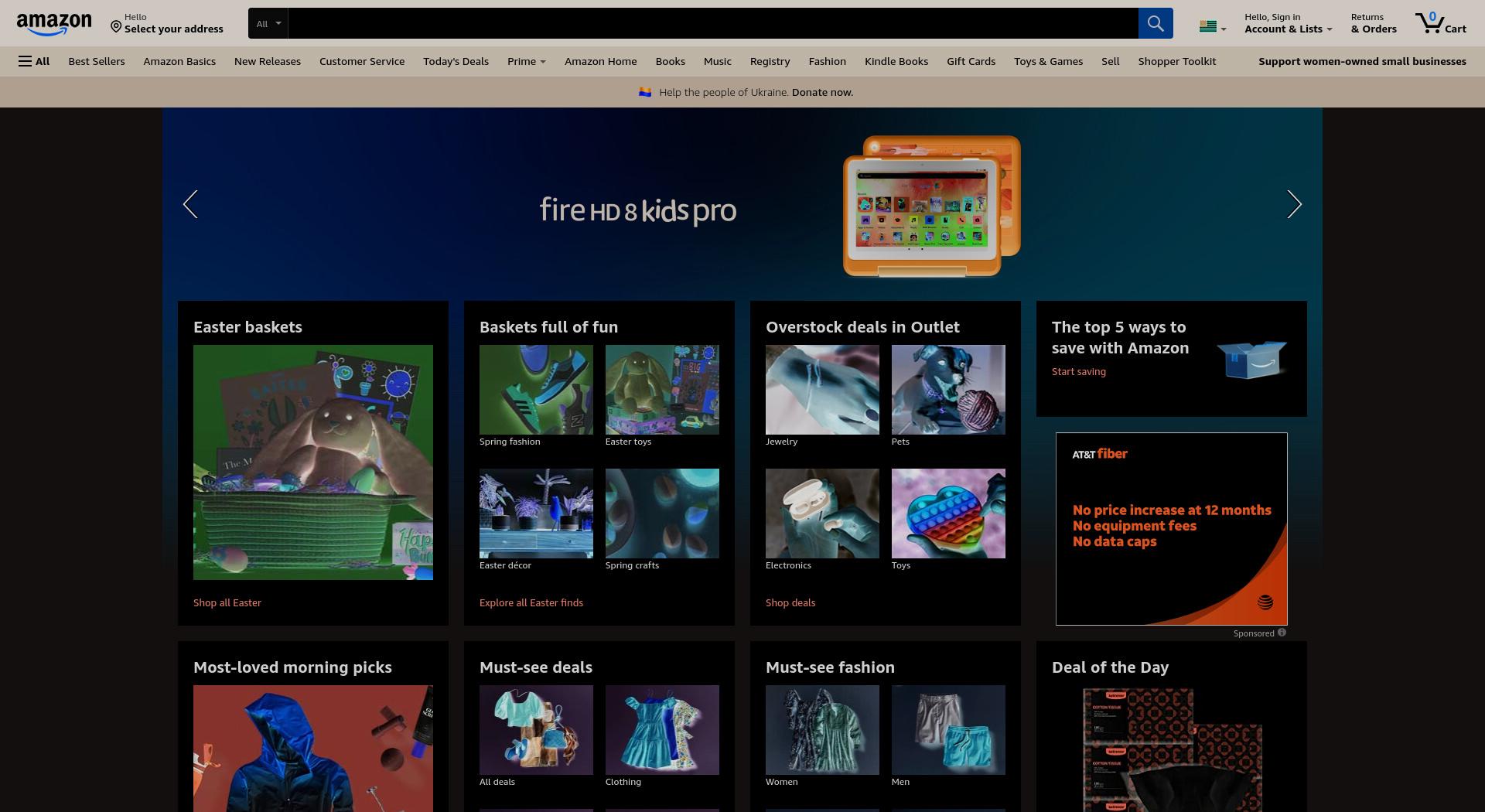The width and height of the screenshot is (1485, 812).
Task: Click the Amazon box saving icon
Action: [x=1251, y=360]
